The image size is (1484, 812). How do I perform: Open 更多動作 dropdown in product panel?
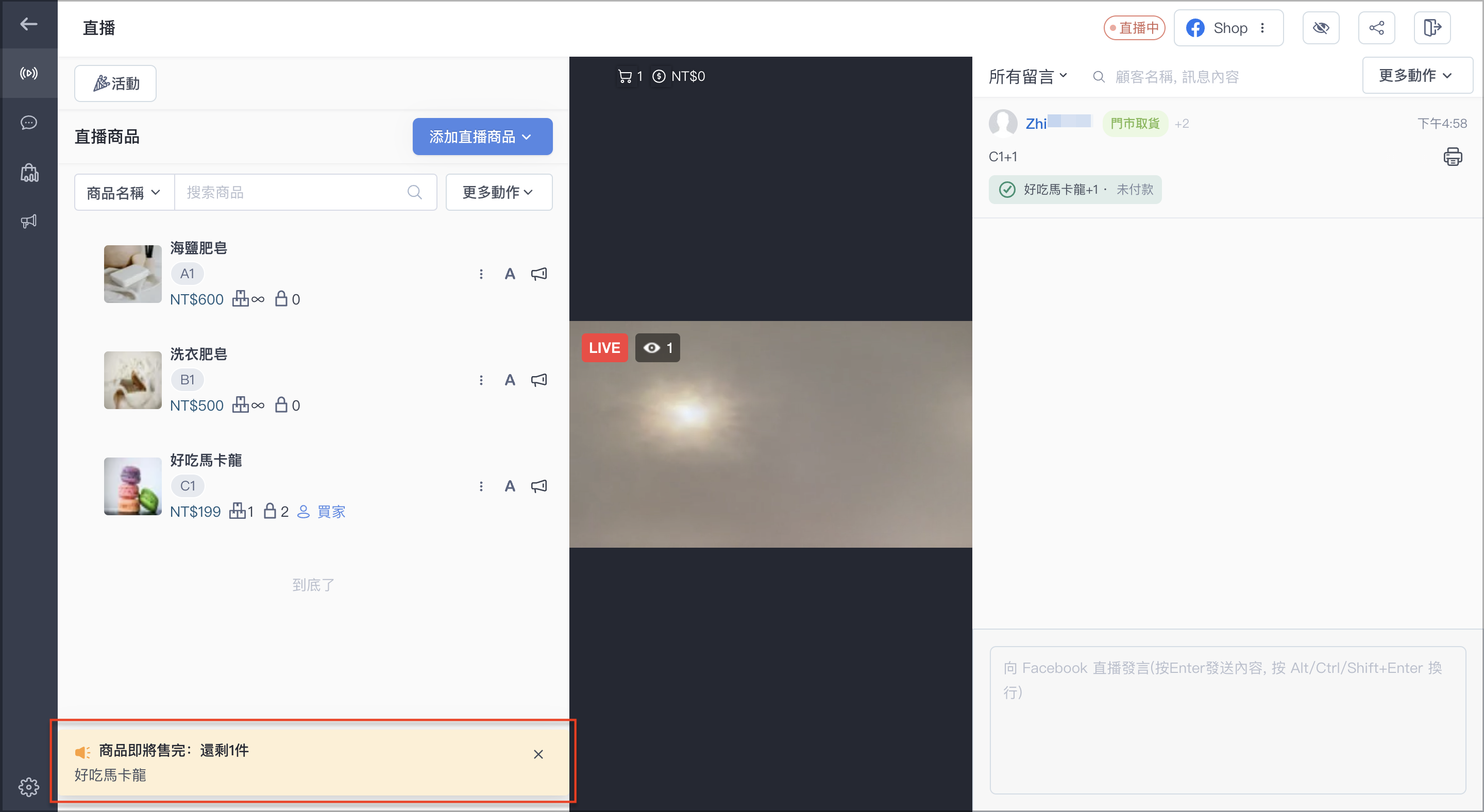(x=499, y=192)
